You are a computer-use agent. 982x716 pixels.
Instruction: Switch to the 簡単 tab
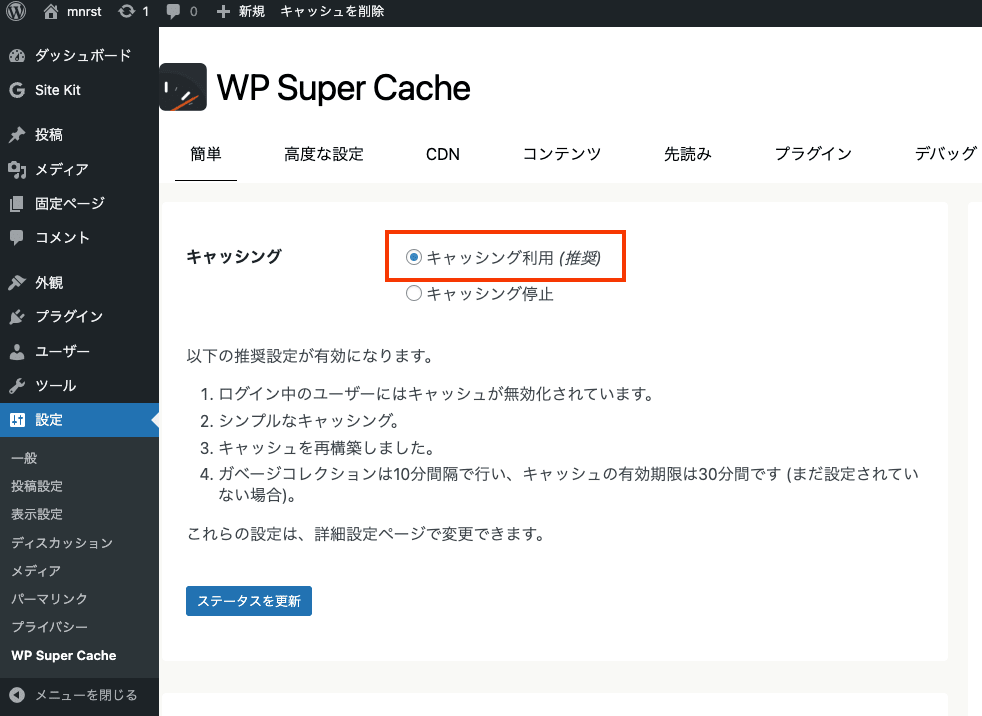[x=206, y=154]
